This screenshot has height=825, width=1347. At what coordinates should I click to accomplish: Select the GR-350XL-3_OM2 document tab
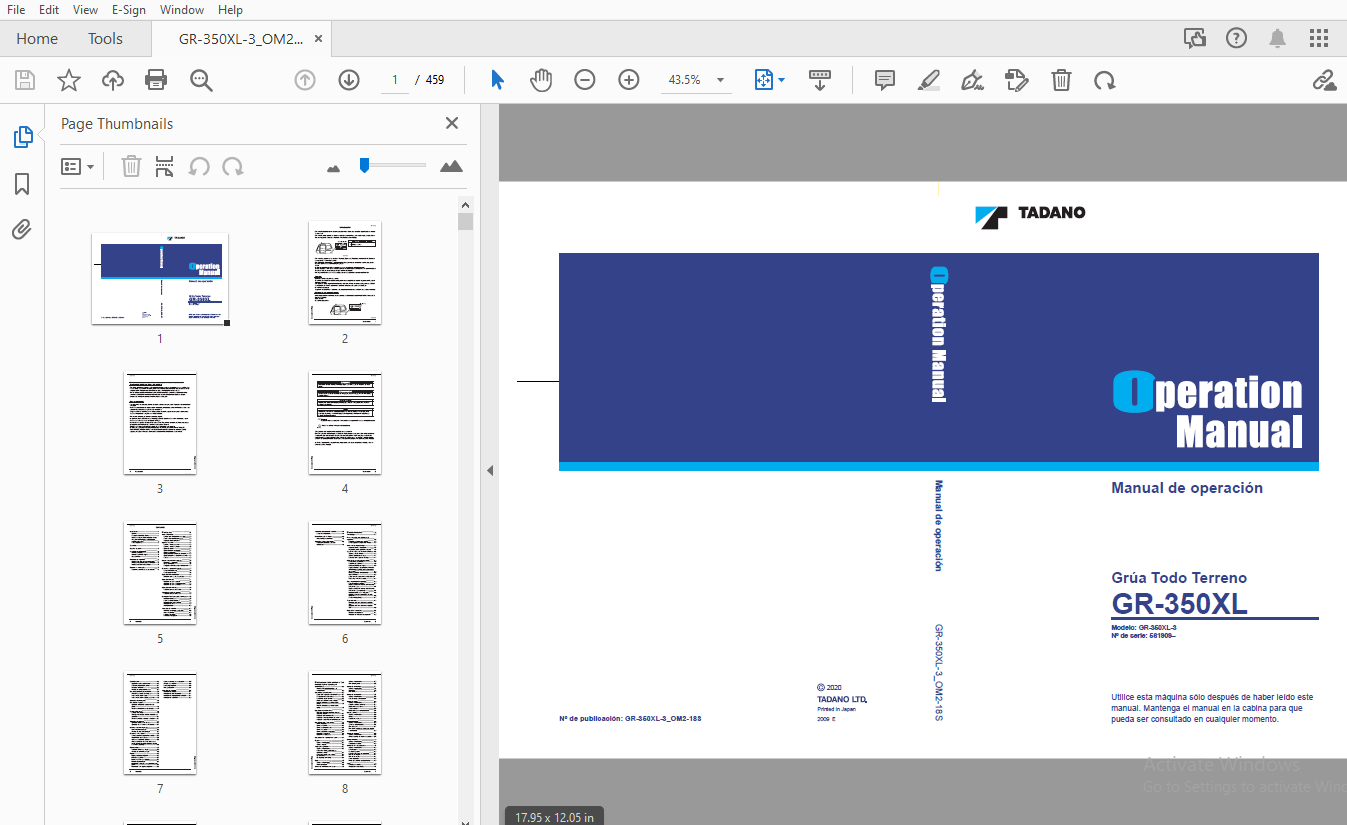[240, 39]
